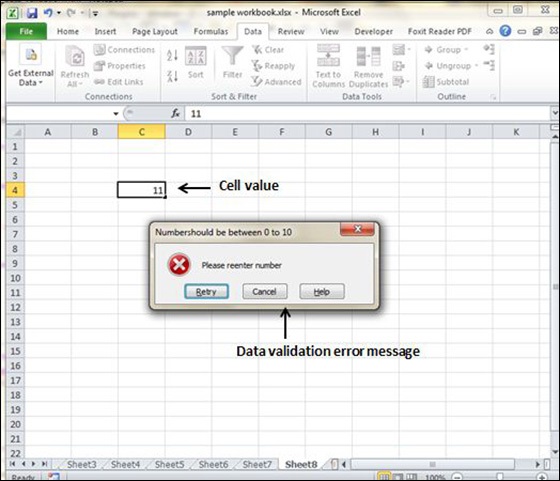Switch to Sheet3 tab
Image resolution: width=560 pixels, height=481 pixels.
[81, 464]
